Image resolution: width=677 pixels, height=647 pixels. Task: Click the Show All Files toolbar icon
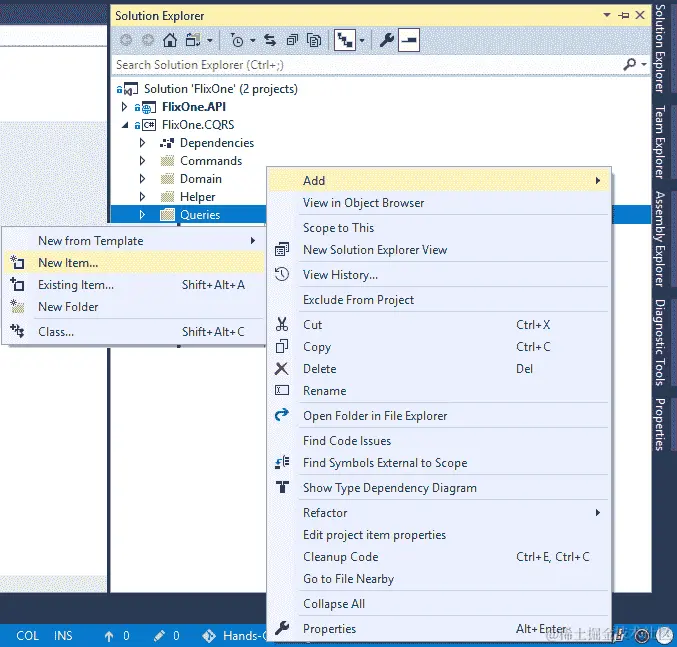(x=314, y=40)
